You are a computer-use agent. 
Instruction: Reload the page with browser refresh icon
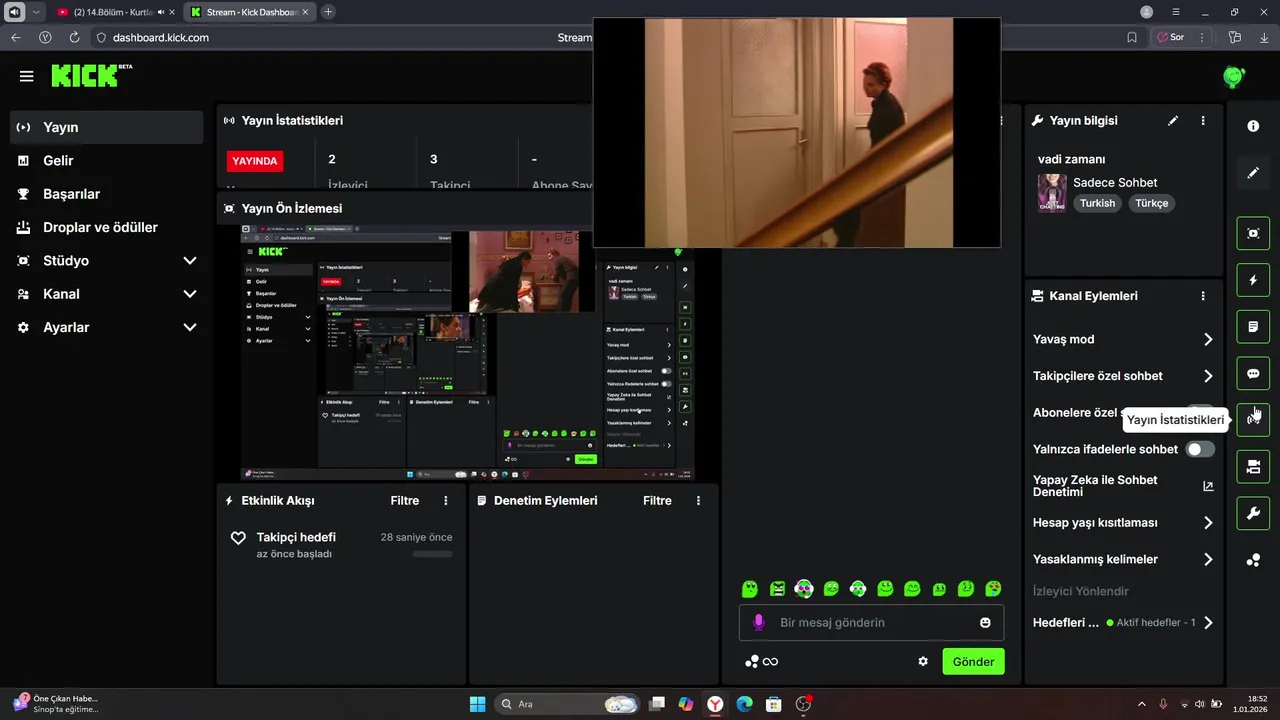pos(74,37)
